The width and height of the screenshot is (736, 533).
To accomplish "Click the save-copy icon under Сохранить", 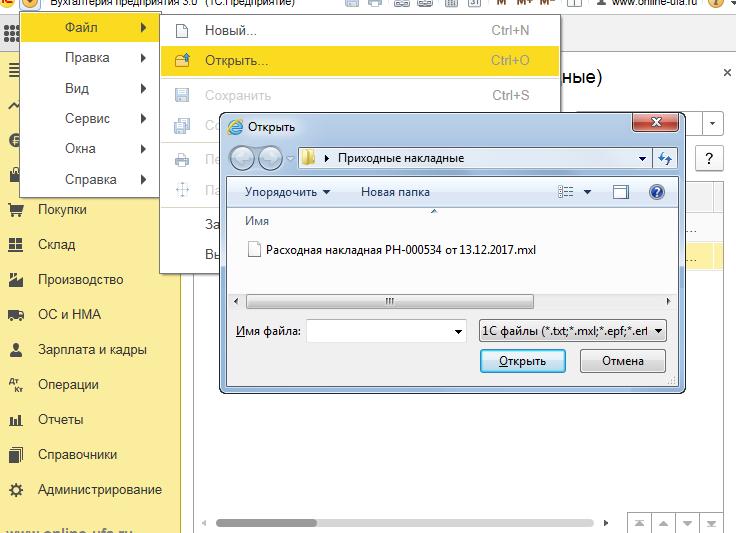I will pyautogui.click(x=182, y=125).
